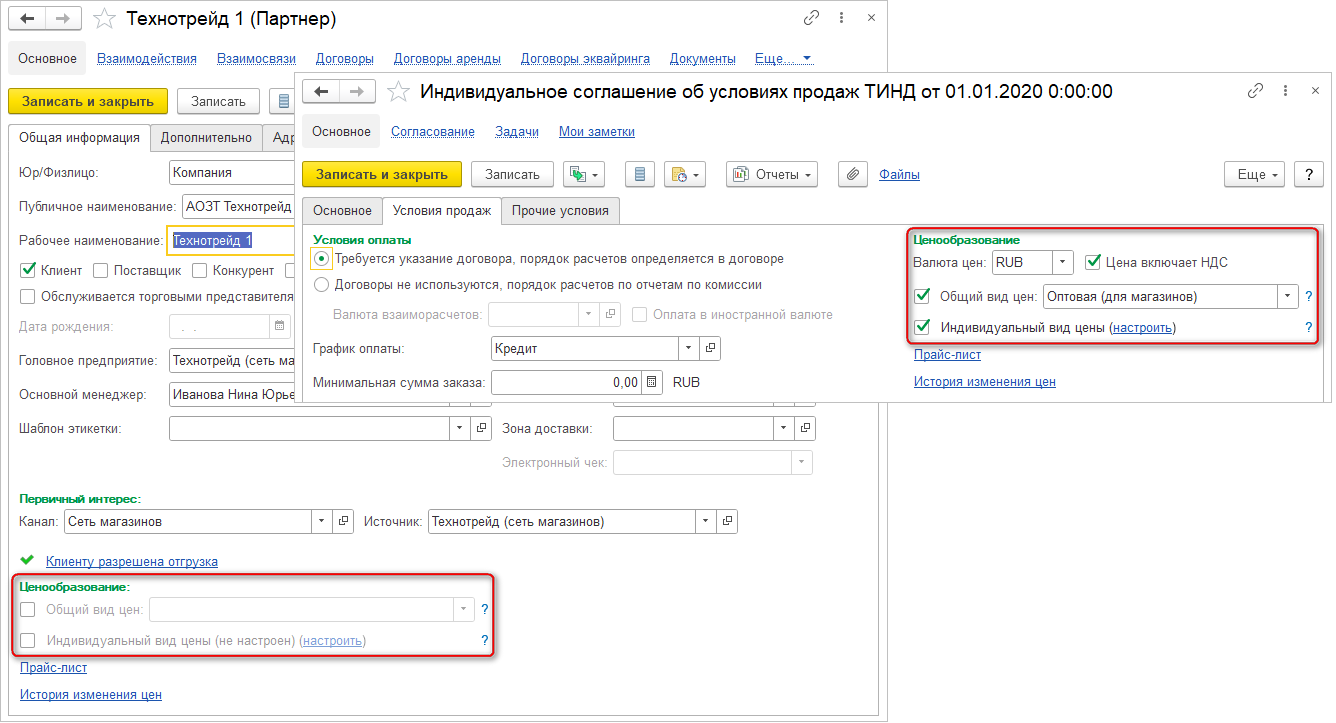The width and height of the screenshot is (1336, 723).
Task: Go back in the Технотрейд 1 partner window
Action: (27, 19)
